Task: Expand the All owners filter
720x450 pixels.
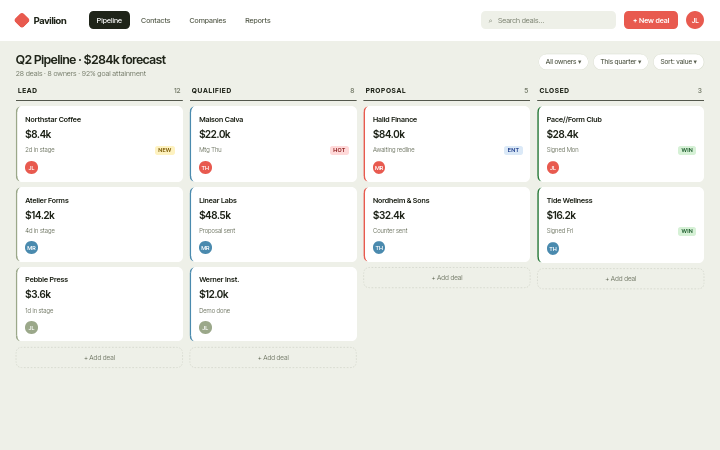Action: coord(563,62)
